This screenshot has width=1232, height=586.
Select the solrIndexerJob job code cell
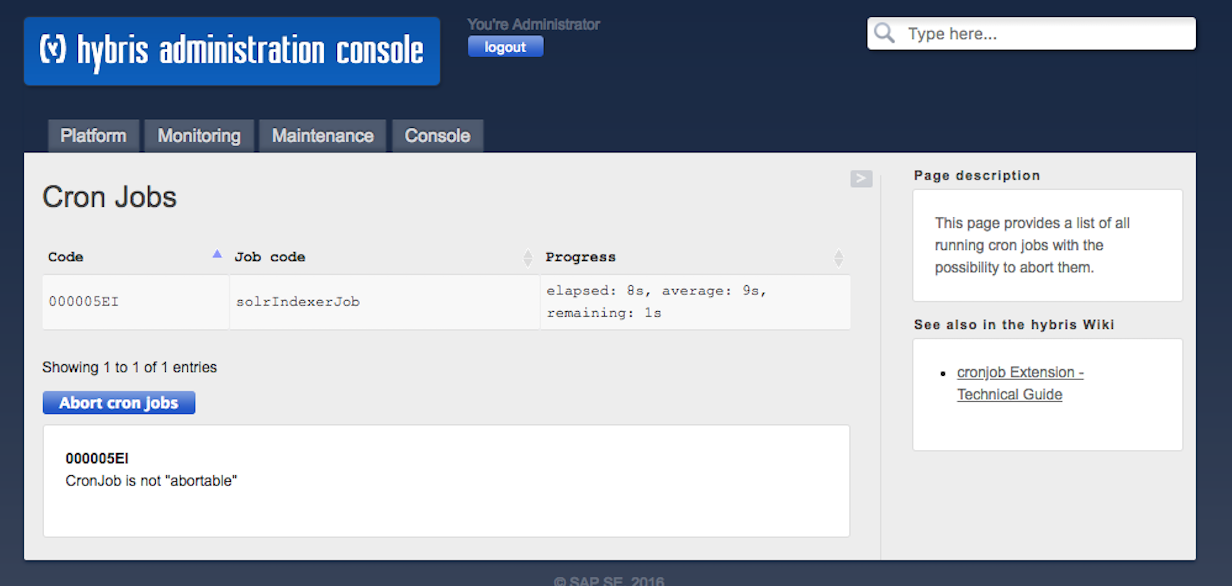pyautogui.click(x=384, y=301)
